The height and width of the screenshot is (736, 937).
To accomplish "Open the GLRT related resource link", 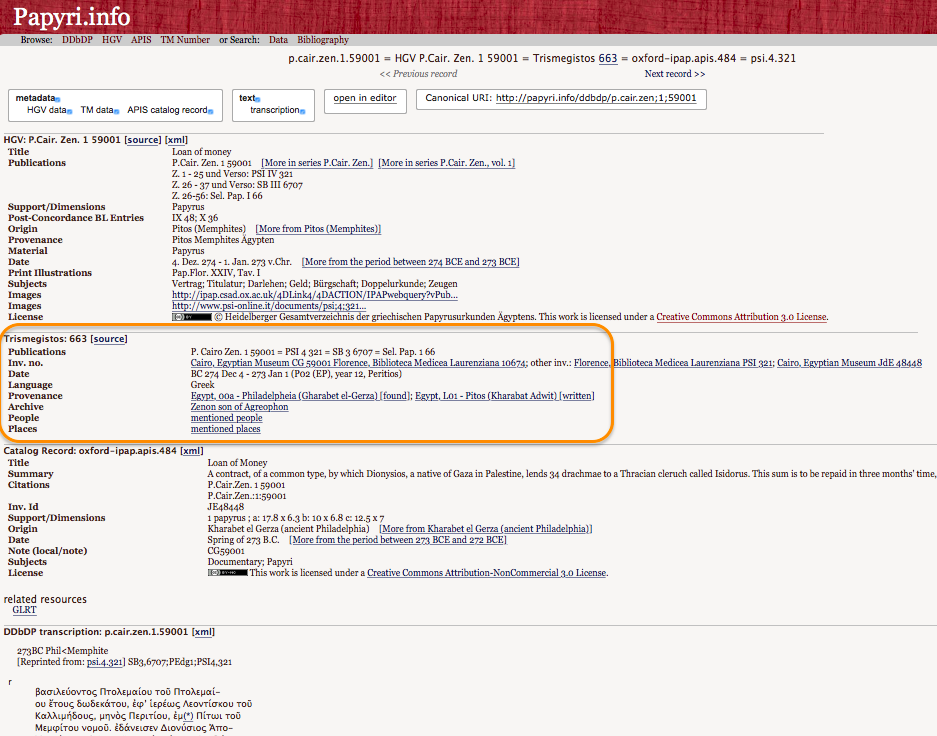I will coord(25,610).
